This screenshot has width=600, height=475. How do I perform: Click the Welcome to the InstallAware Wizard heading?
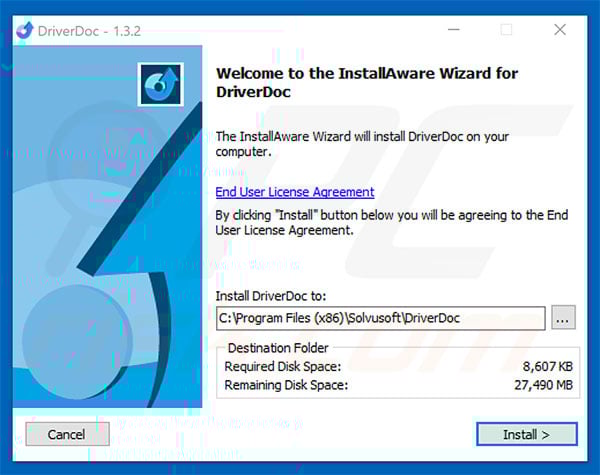367,82
